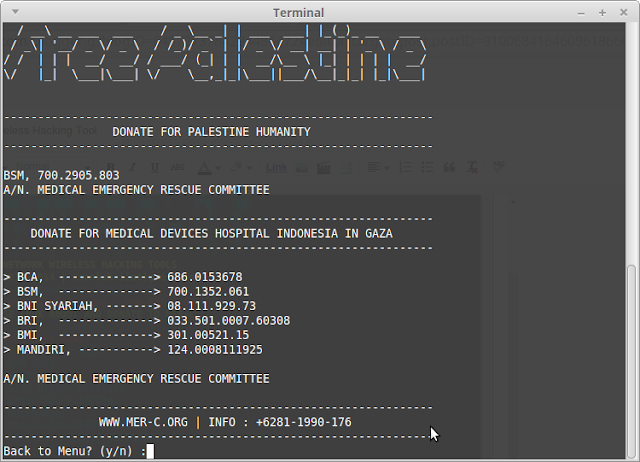
Task: Click the 'WWW.MER-C.ORG' website text
Action: click(143, 422)
